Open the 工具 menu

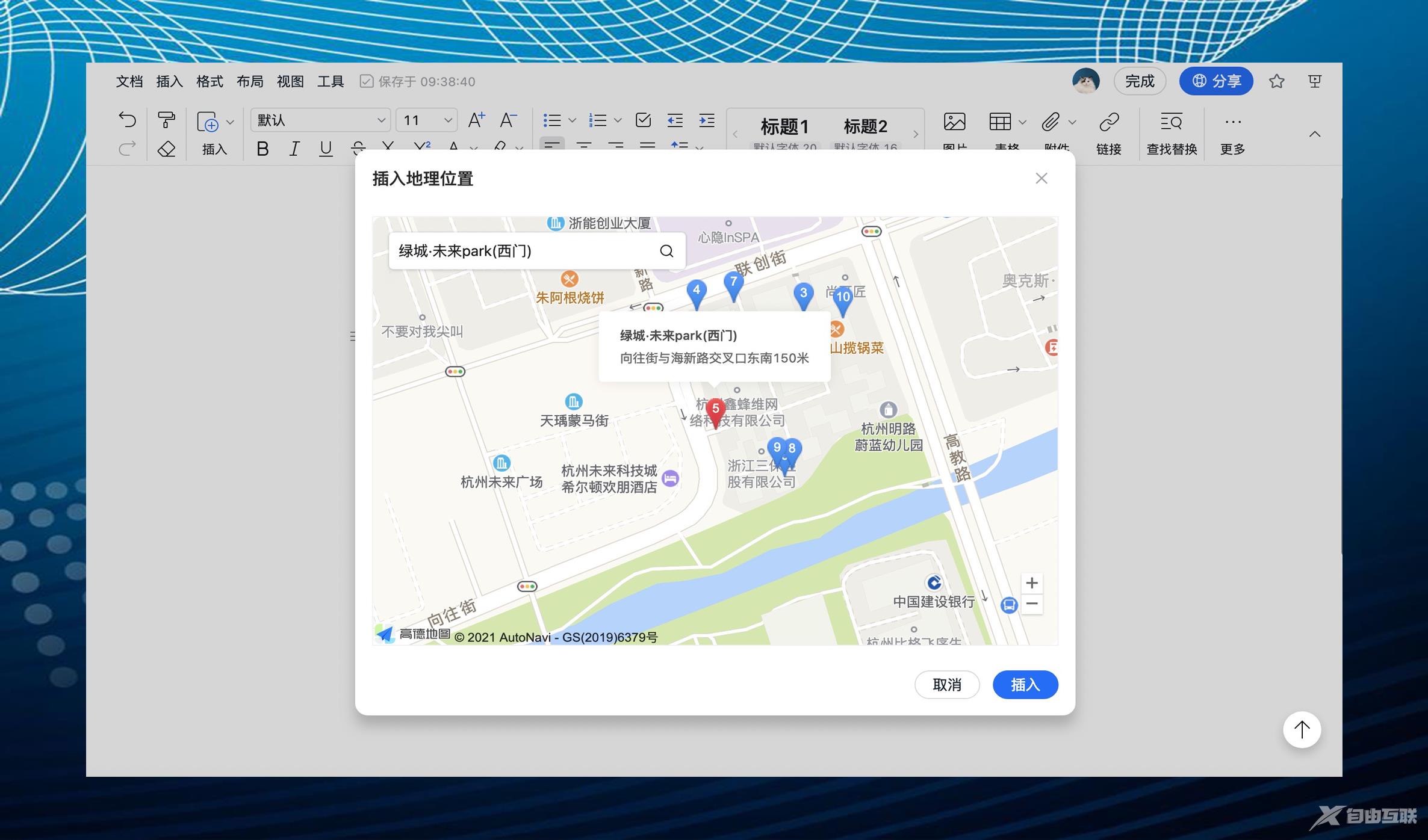pos(331,81)
